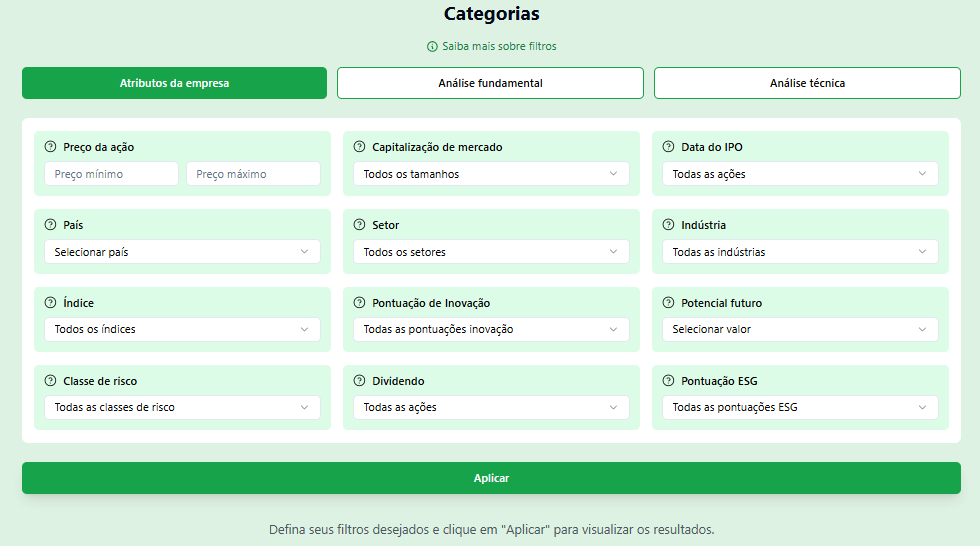Screen dimensions: 980x546
Task: Click help icon beside Pontuação de Inovação
Action: [359, 303]
